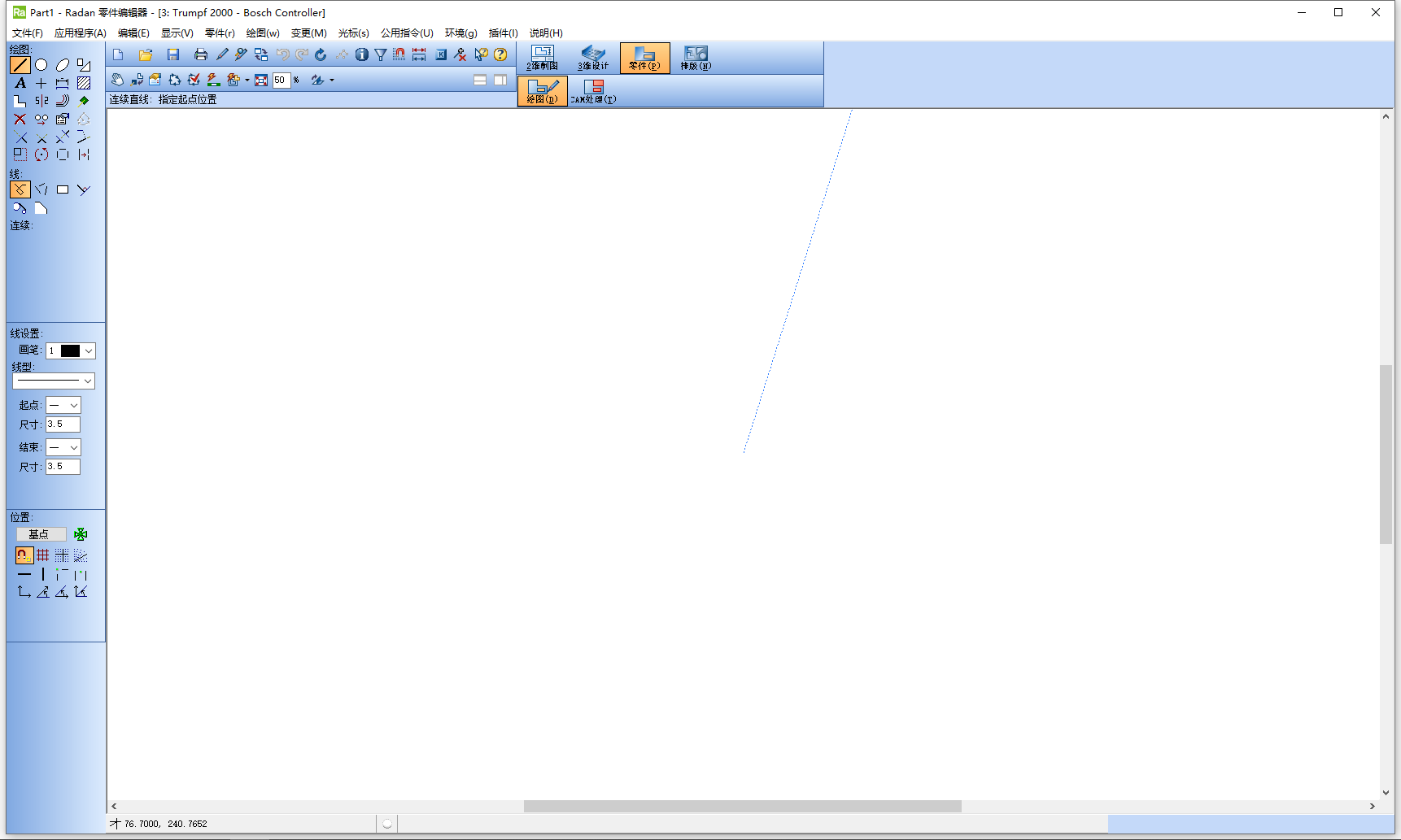Create a new file
Screen dimensions: 1401x840
click(118, 54)
